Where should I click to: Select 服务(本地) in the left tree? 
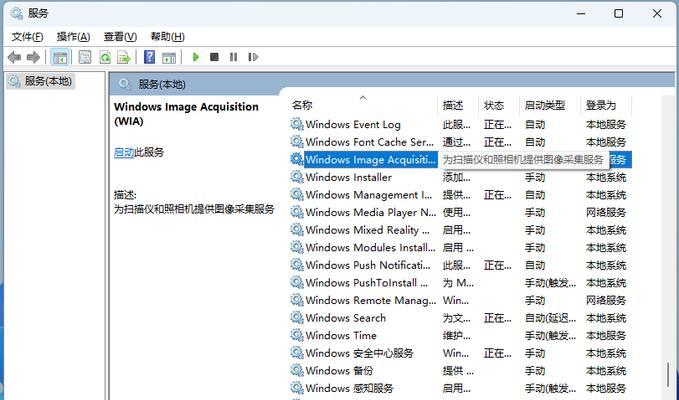[41, 81]
